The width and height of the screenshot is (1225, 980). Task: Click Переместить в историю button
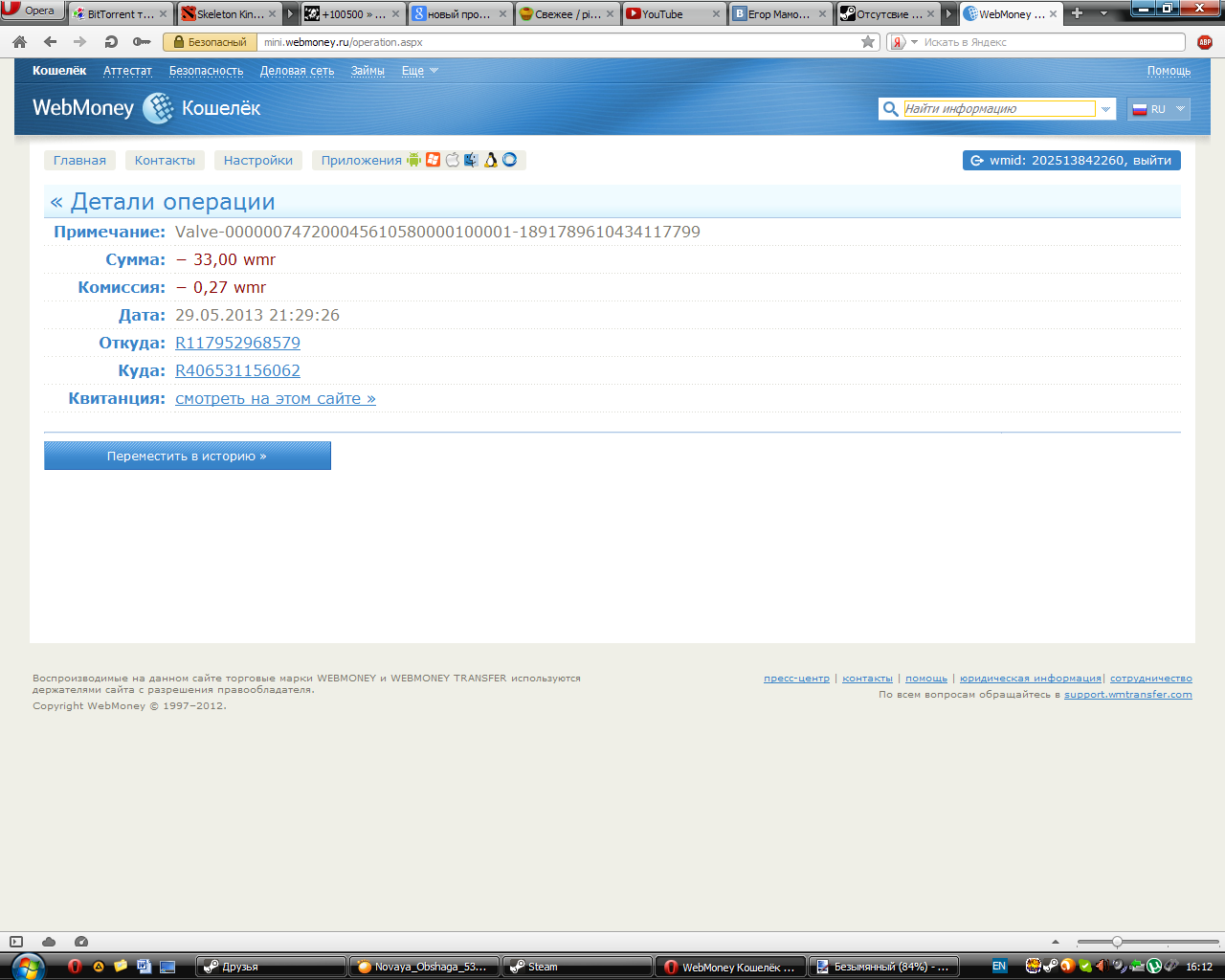click(x=188, y=456)
